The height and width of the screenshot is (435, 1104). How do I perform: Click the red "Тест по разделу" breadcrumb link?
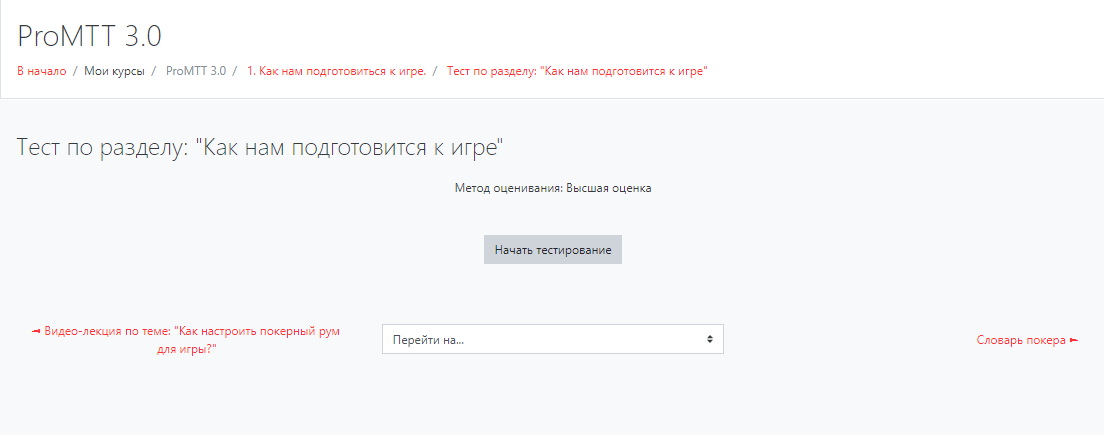click(x=577, y=71)
